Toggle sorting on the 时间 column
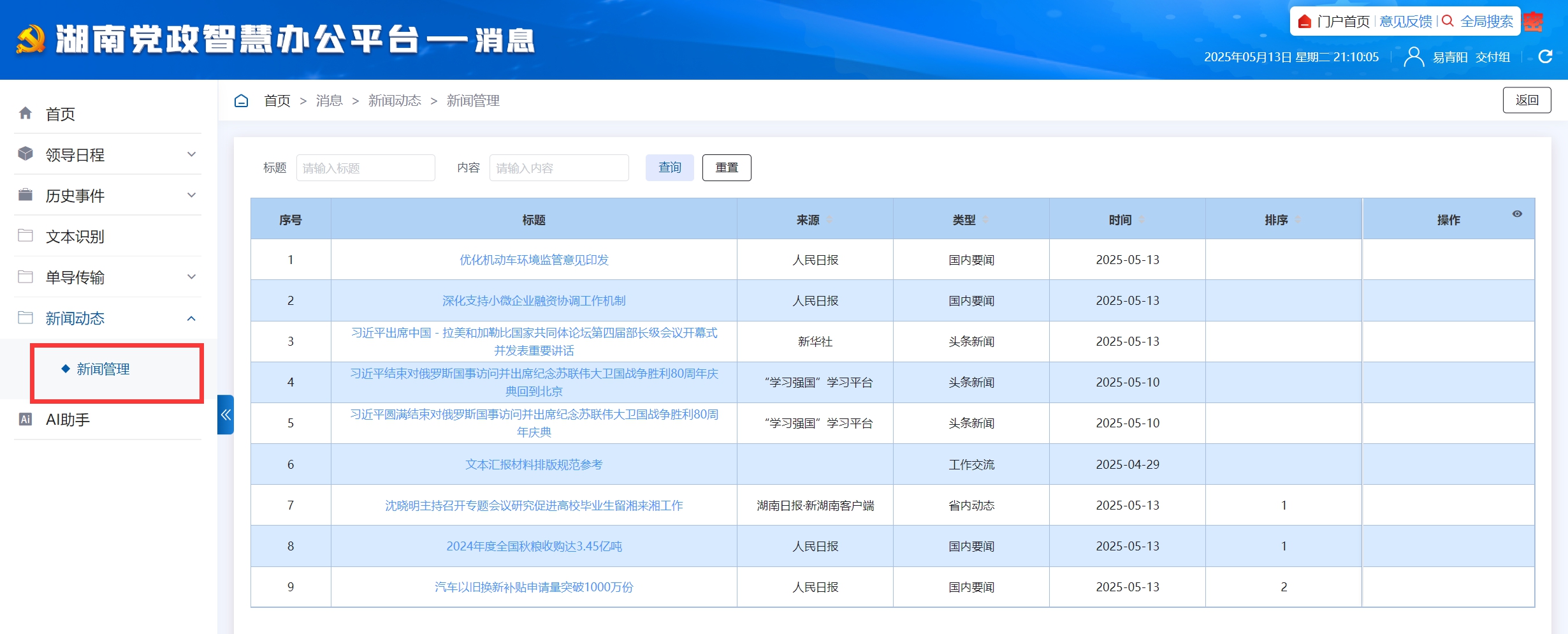 point(1142,219)
